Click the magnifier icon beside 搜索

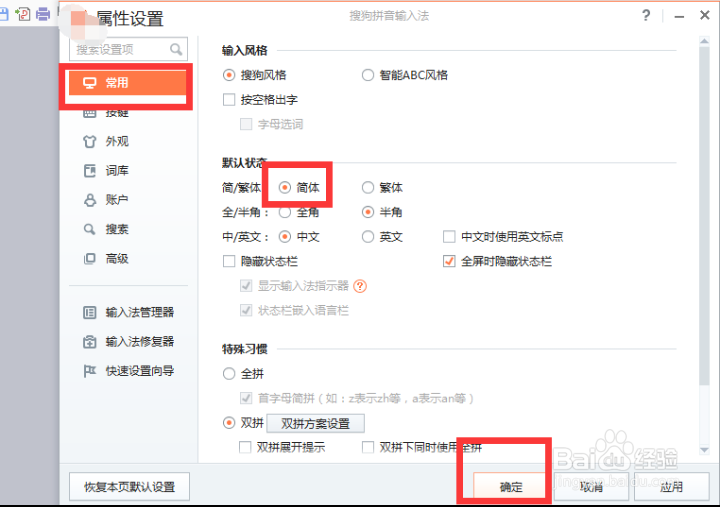click(x=90, y=229)
